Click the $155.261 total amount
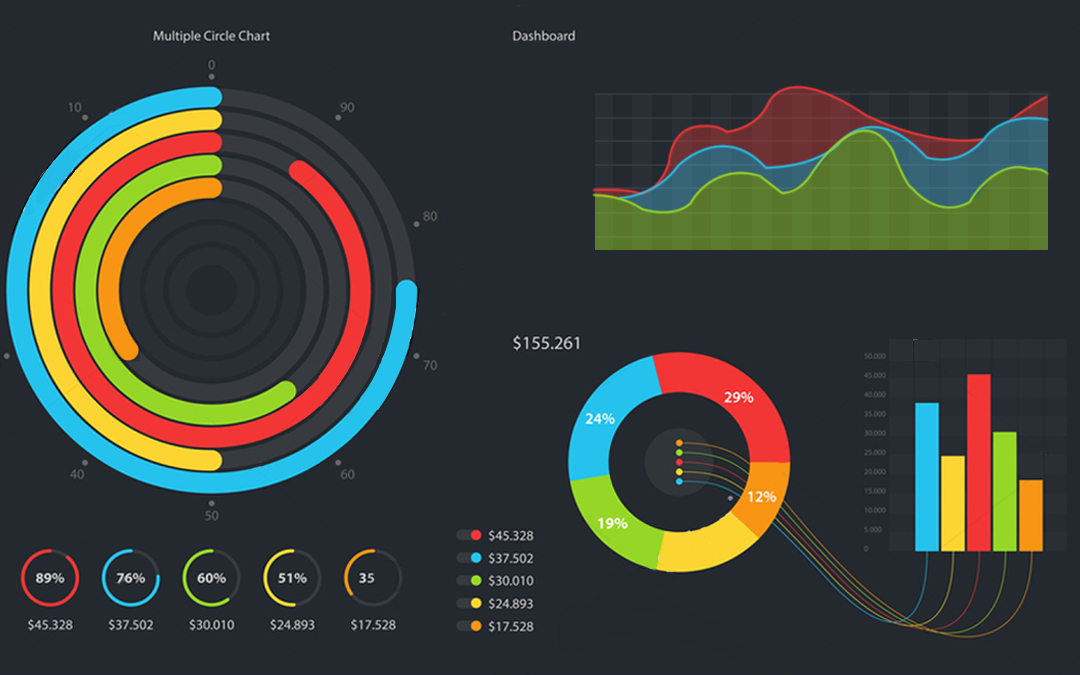Viewport: 1080px width, 675px height. coord(546,343)
